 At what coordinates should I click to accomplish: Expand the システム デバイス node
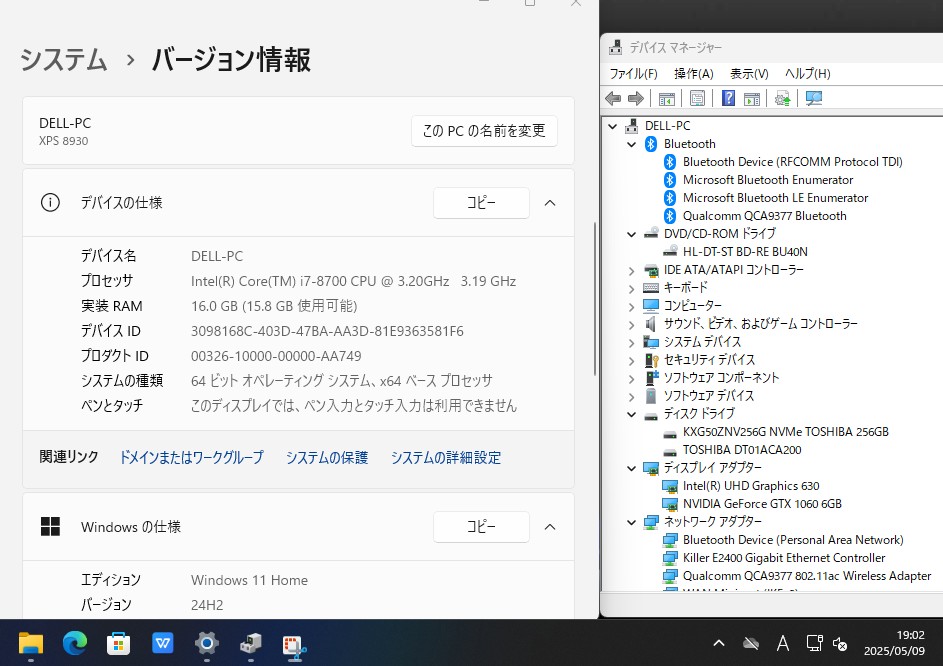click(631, 343)
